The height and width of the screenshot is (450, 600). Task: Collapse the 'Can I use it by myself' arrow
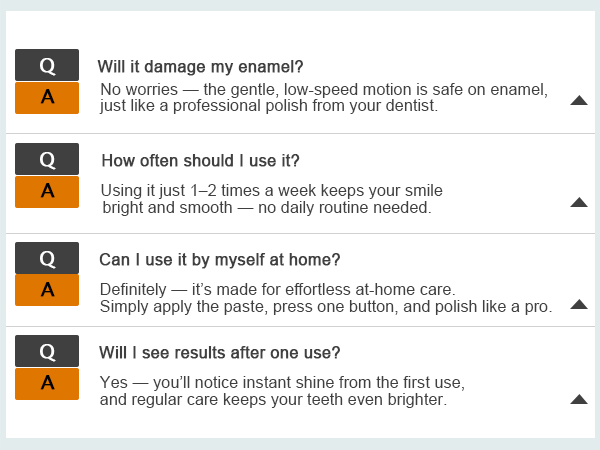click(x=579, y=304)
